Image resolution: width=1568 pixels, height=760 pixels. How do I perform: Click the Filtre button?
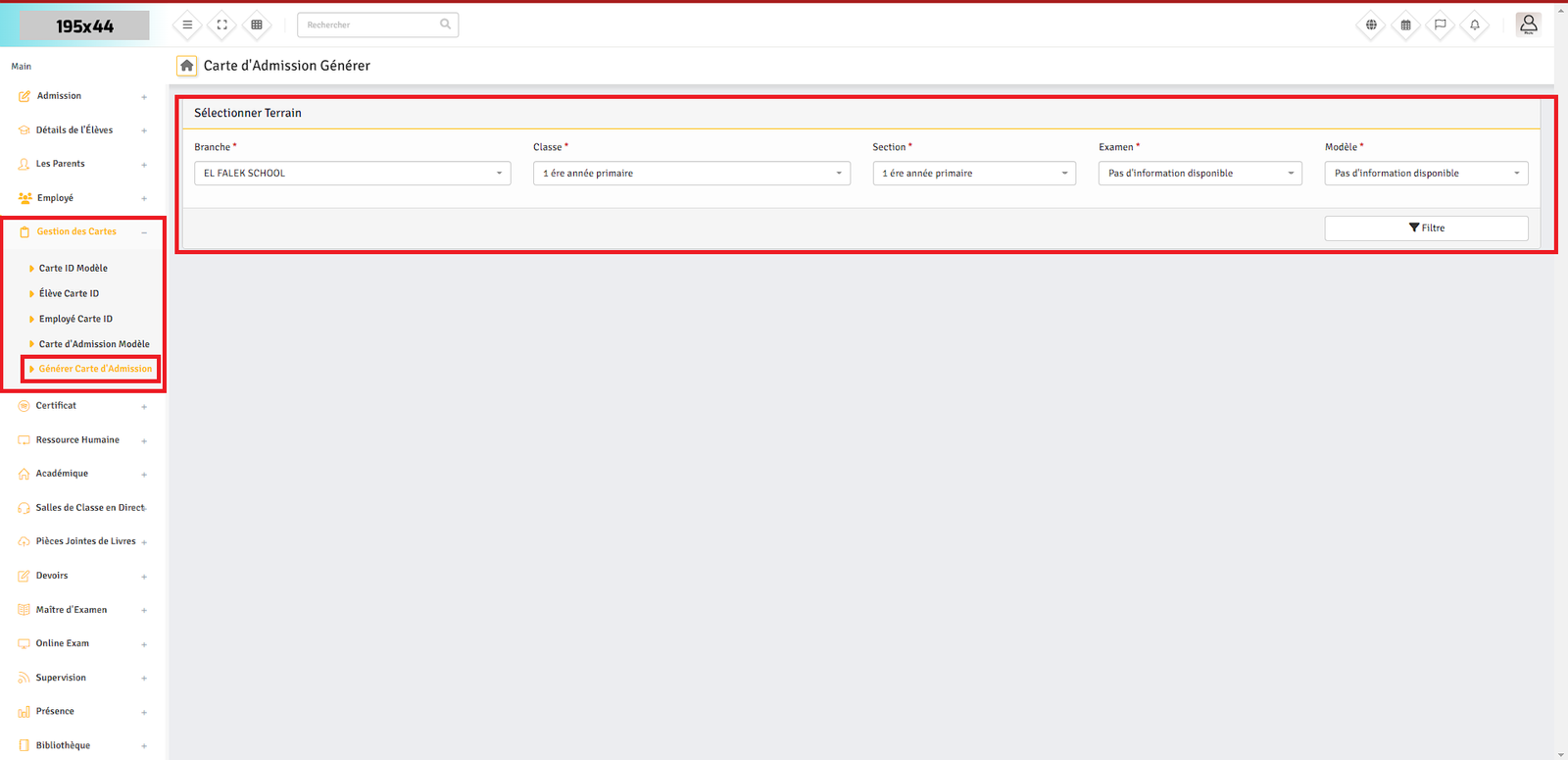click(1426, 228)
